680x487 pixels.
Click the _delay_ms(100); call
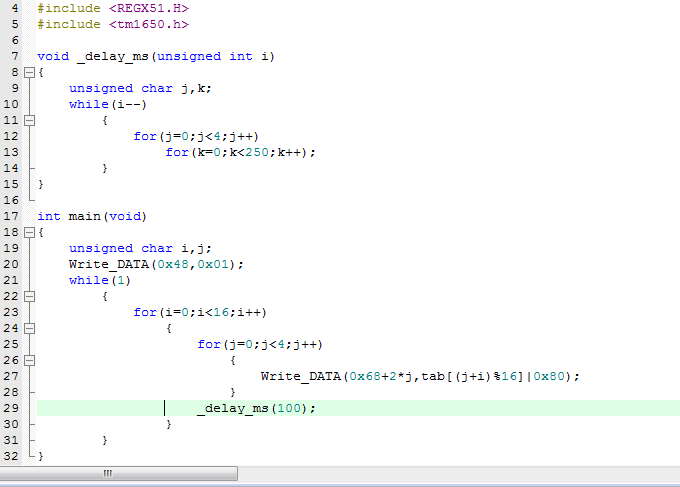point(256,409)
